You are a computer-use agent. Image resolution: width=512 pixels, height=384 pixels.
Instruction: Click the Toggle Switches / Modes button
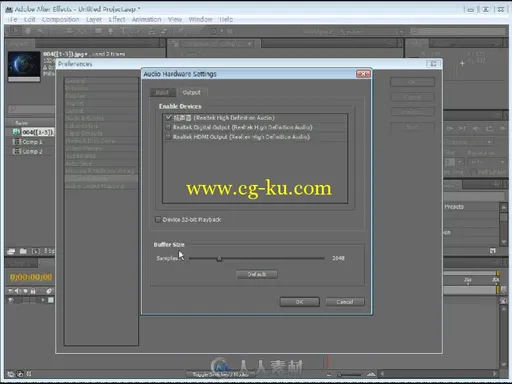click(220, 374)
